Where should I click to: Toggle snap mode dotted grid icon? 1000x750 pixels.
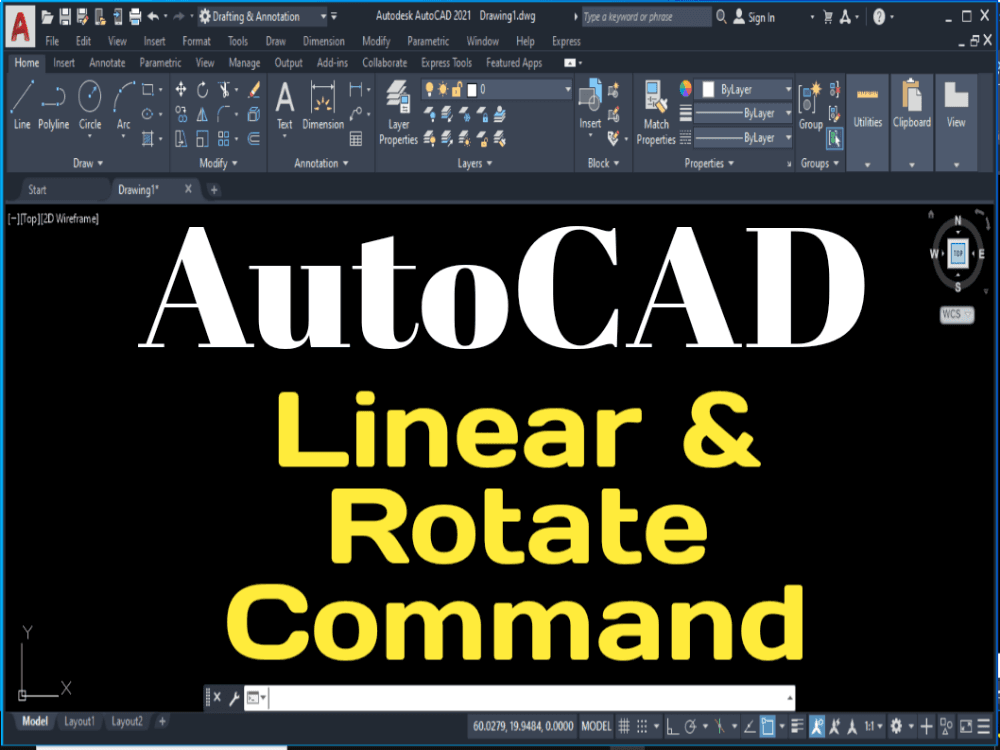pyautogui.click(x=642, y=726)
